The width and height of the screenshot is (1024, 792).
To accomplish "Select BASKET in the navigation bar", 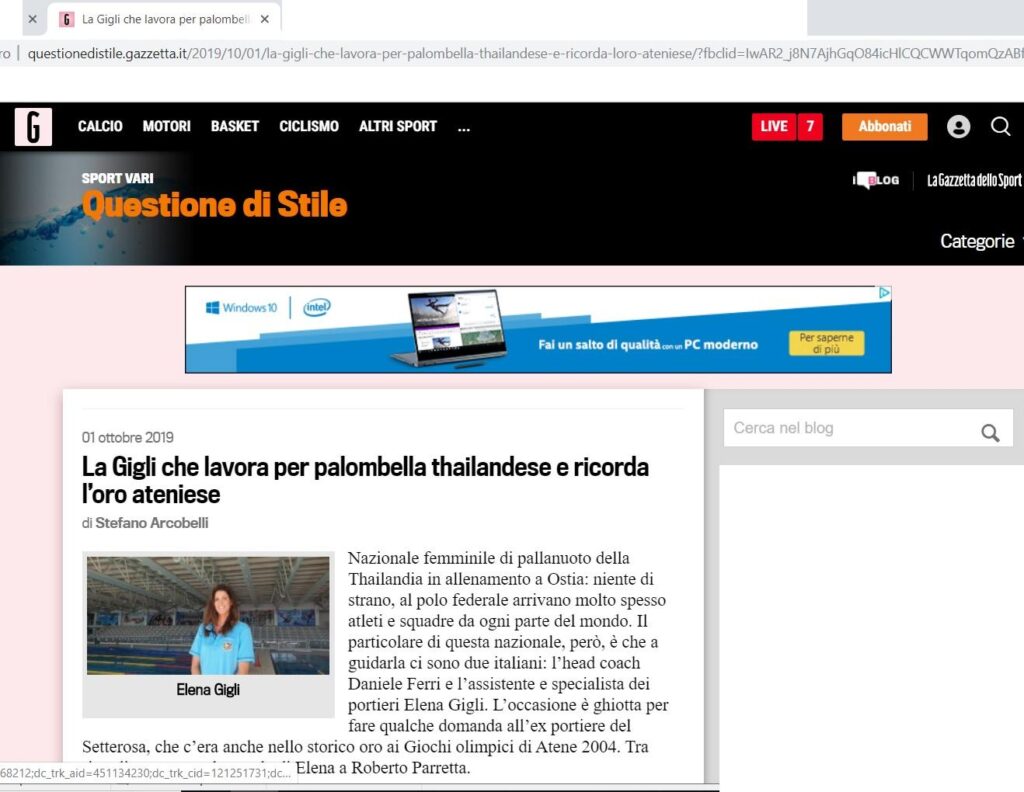I will [234, 127].
